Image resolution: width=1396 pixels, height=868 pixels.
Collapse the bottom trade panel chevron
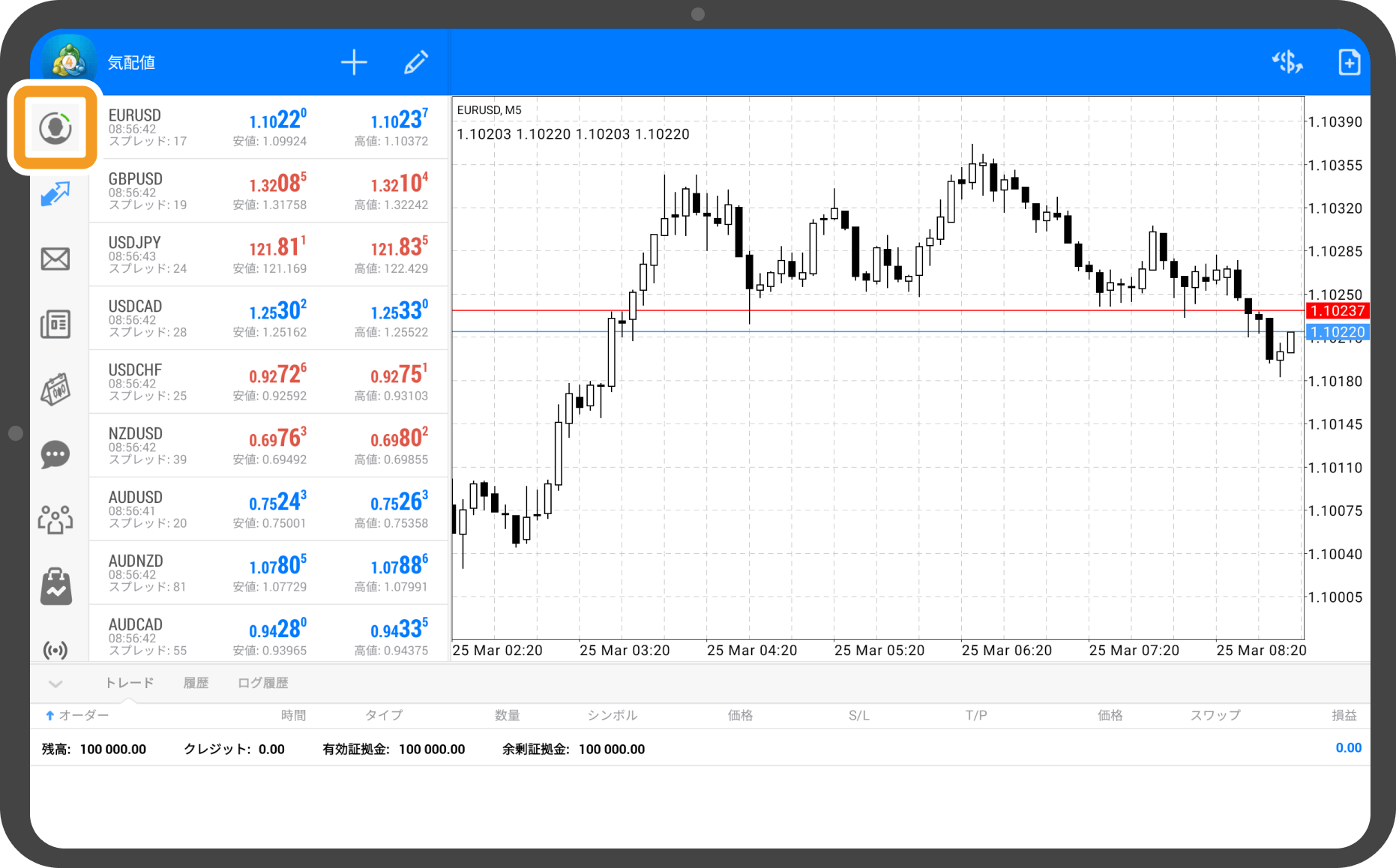pyautogui.click(x=55, y=684)
